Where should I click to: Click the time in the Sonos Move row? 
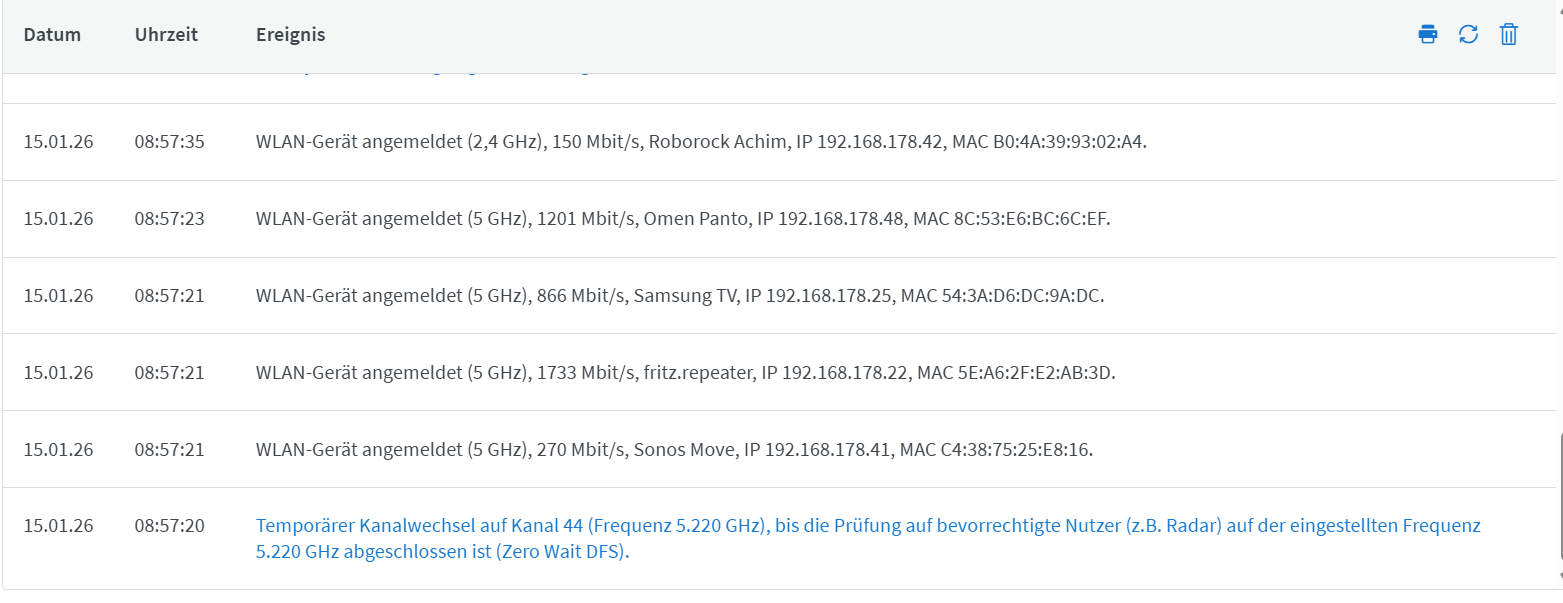tap(169, 450)
